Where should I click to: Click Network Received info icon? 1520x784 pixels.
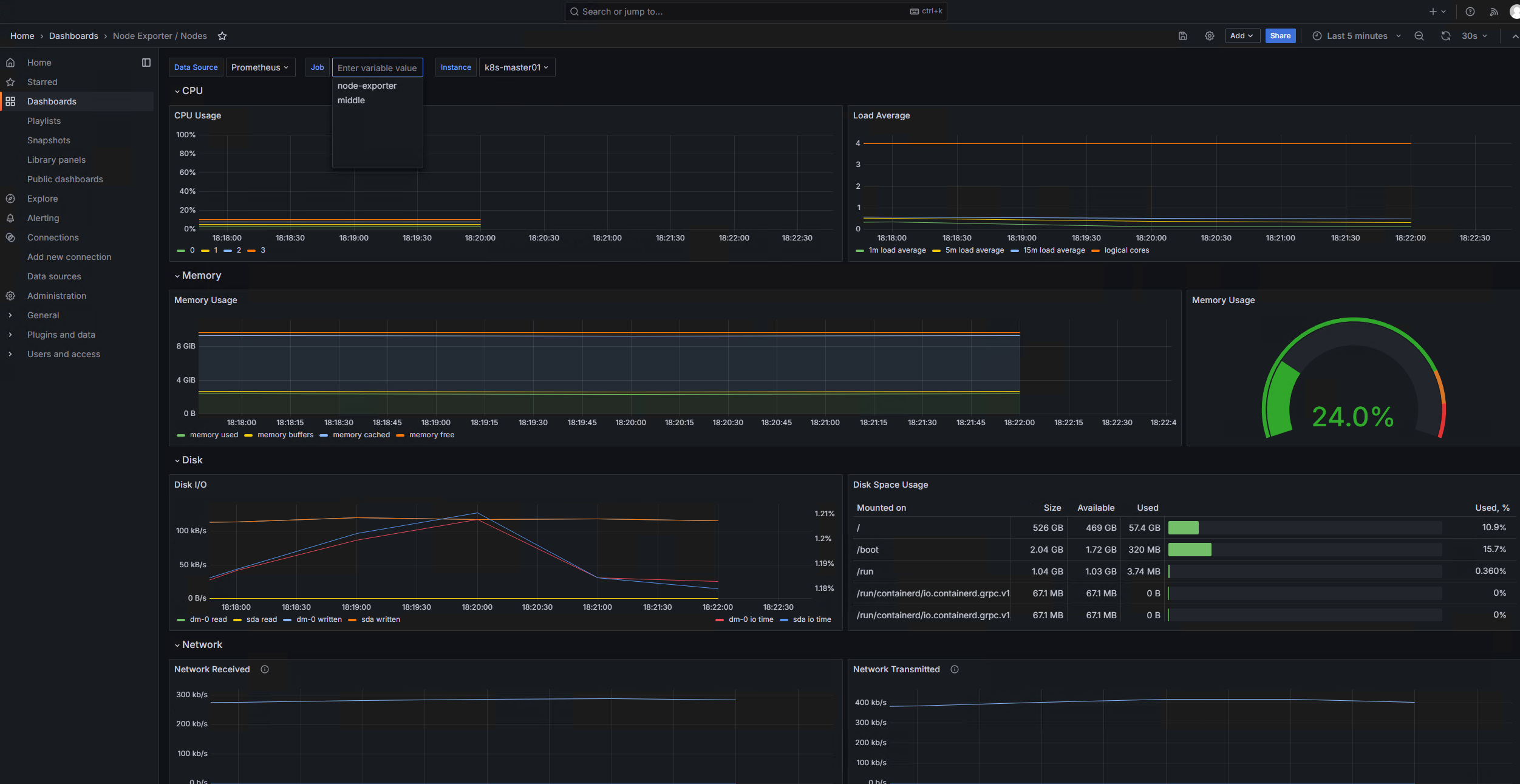pyautogui.click(x=265, y=669)
